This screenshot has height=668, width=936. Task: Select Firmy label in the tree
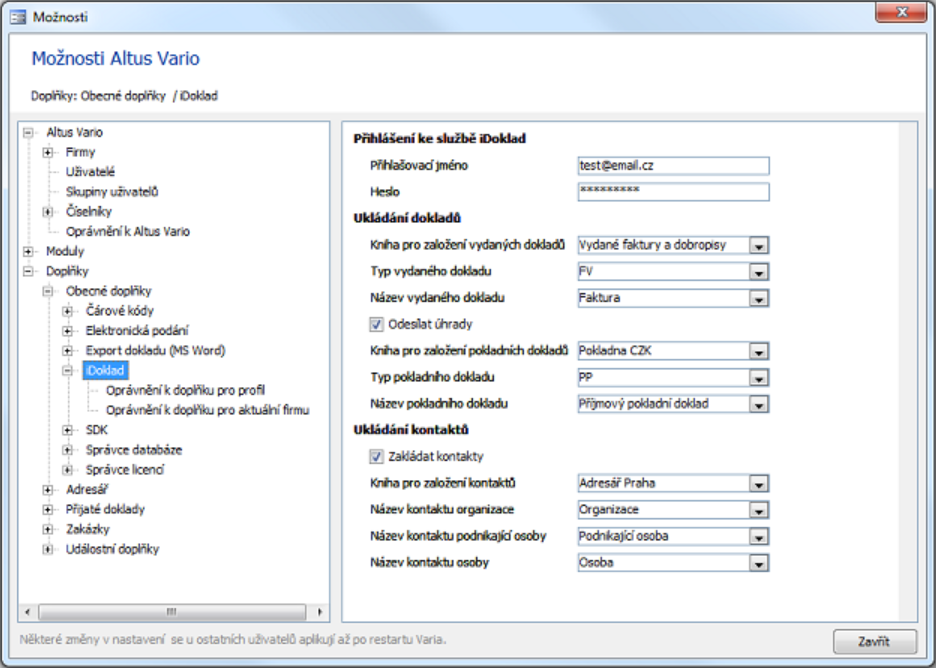coord(80,152)
